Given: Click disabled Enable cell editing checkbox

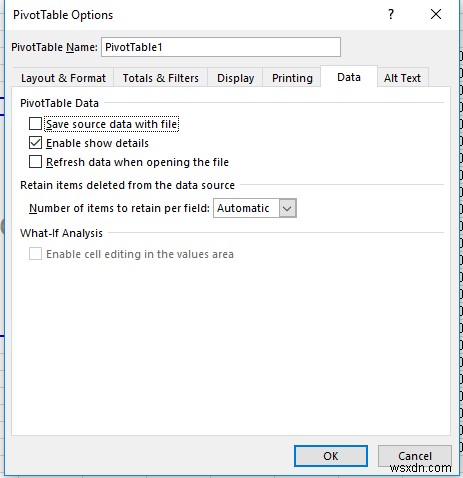Looking at the screenshot, I should [x=35, y=254].
